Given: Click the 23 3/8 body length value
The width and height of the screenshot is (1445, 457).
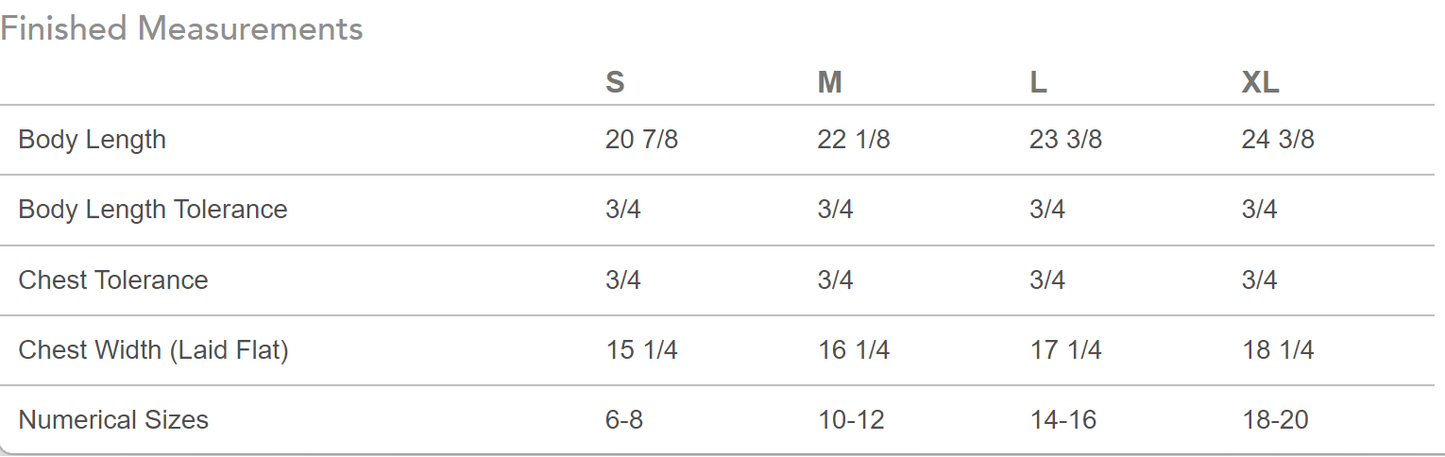Looking at the screenshot, I should point(1065,140).
